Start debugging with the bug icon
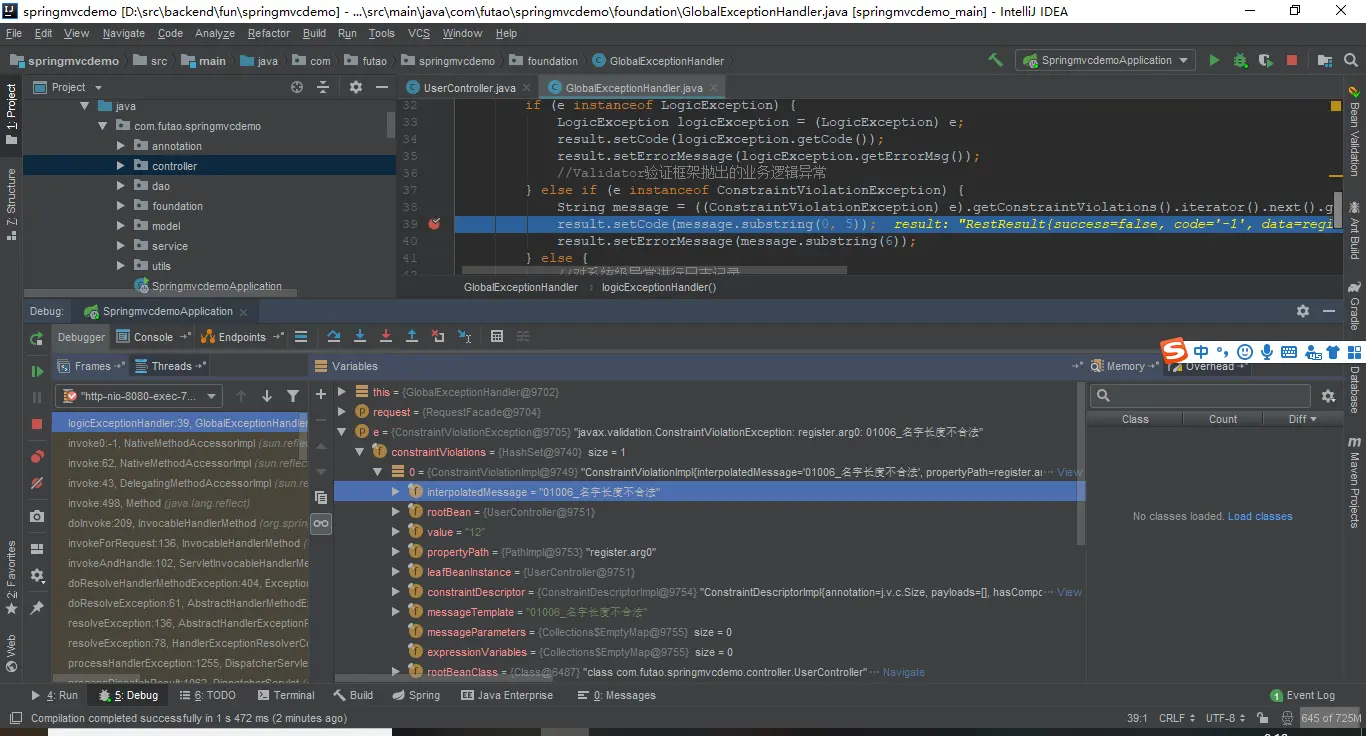The width and height of the screenshot is (1366, 736). point(1240,60)
